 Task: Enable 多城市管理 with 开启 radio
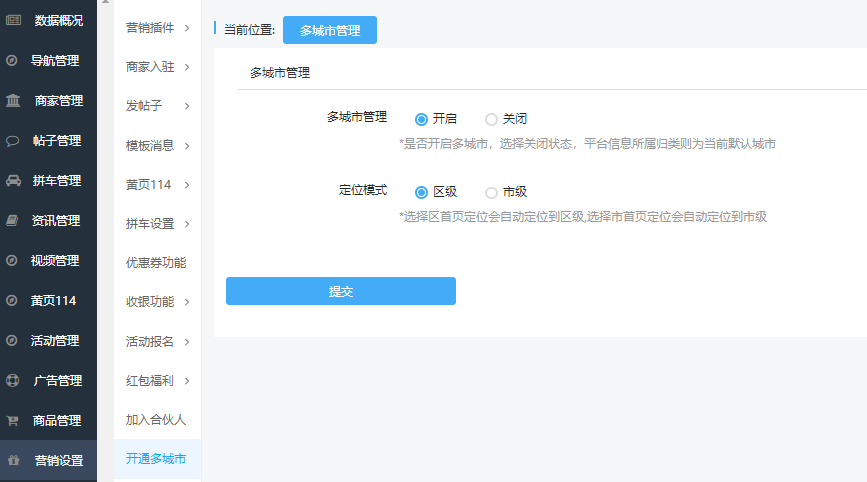click(x=421, y=119)
